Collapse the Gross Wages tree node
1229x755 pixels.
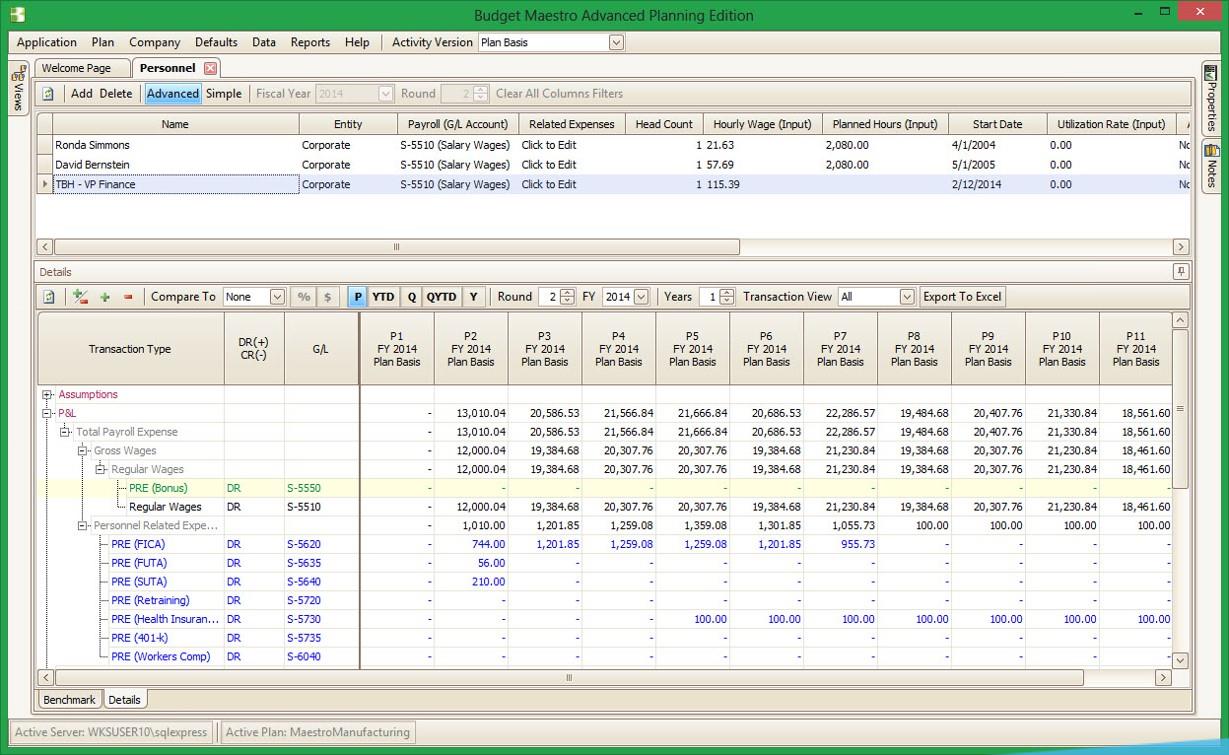point(83,451)
